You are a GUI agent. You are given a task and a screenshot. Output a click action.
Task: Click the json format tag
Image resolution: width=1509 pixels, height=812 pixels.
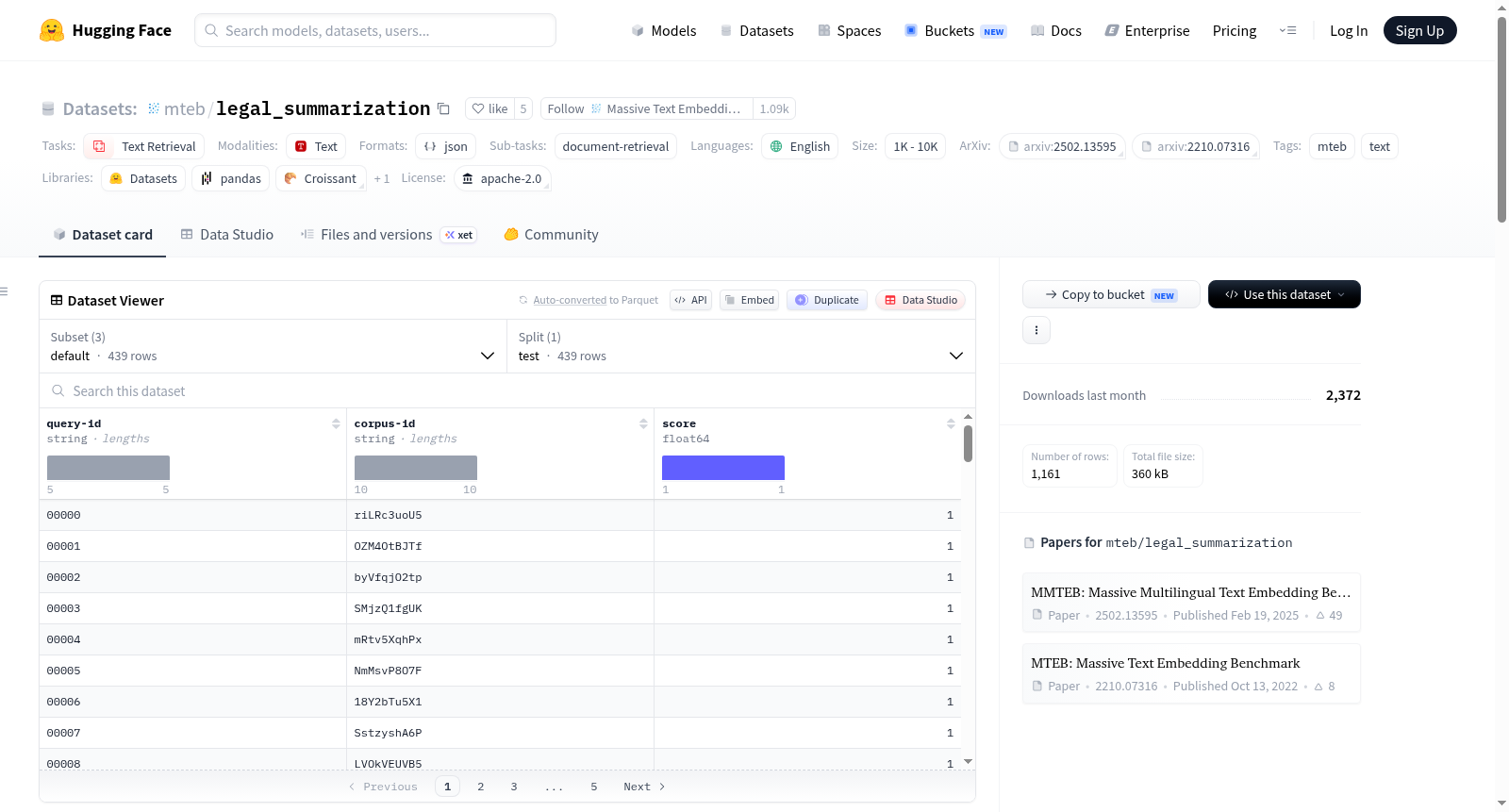pos(446,146)
